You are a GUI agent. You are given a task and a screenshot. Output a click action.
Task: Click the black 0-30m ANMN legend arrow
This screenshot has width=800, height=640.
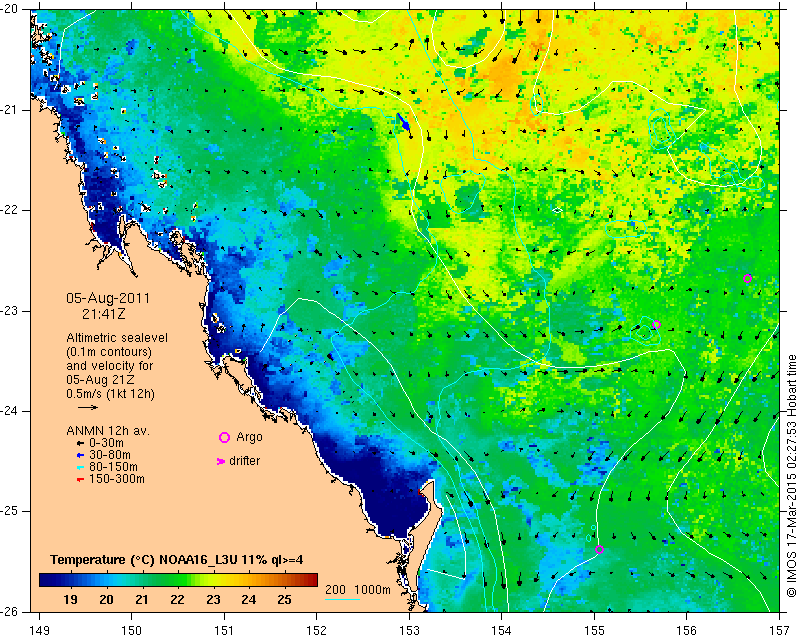point(80,444)
